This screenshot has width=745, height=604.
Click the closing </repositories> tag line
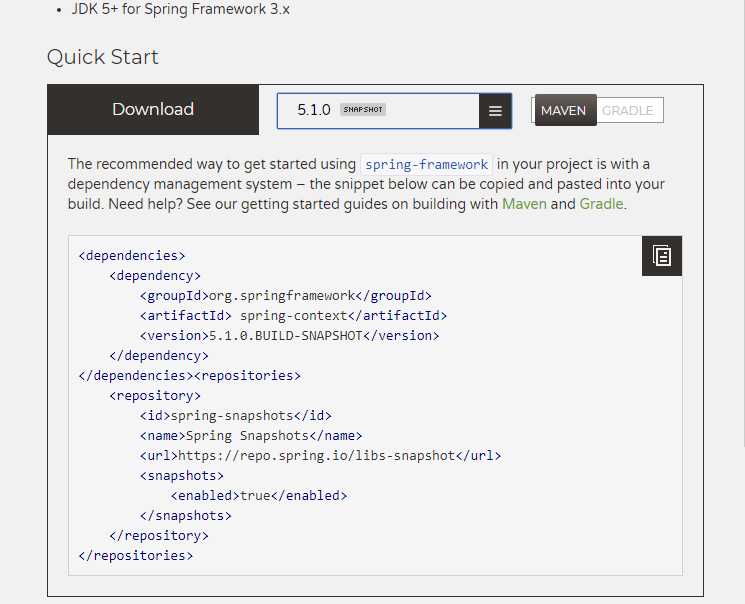tap(136, 555)
